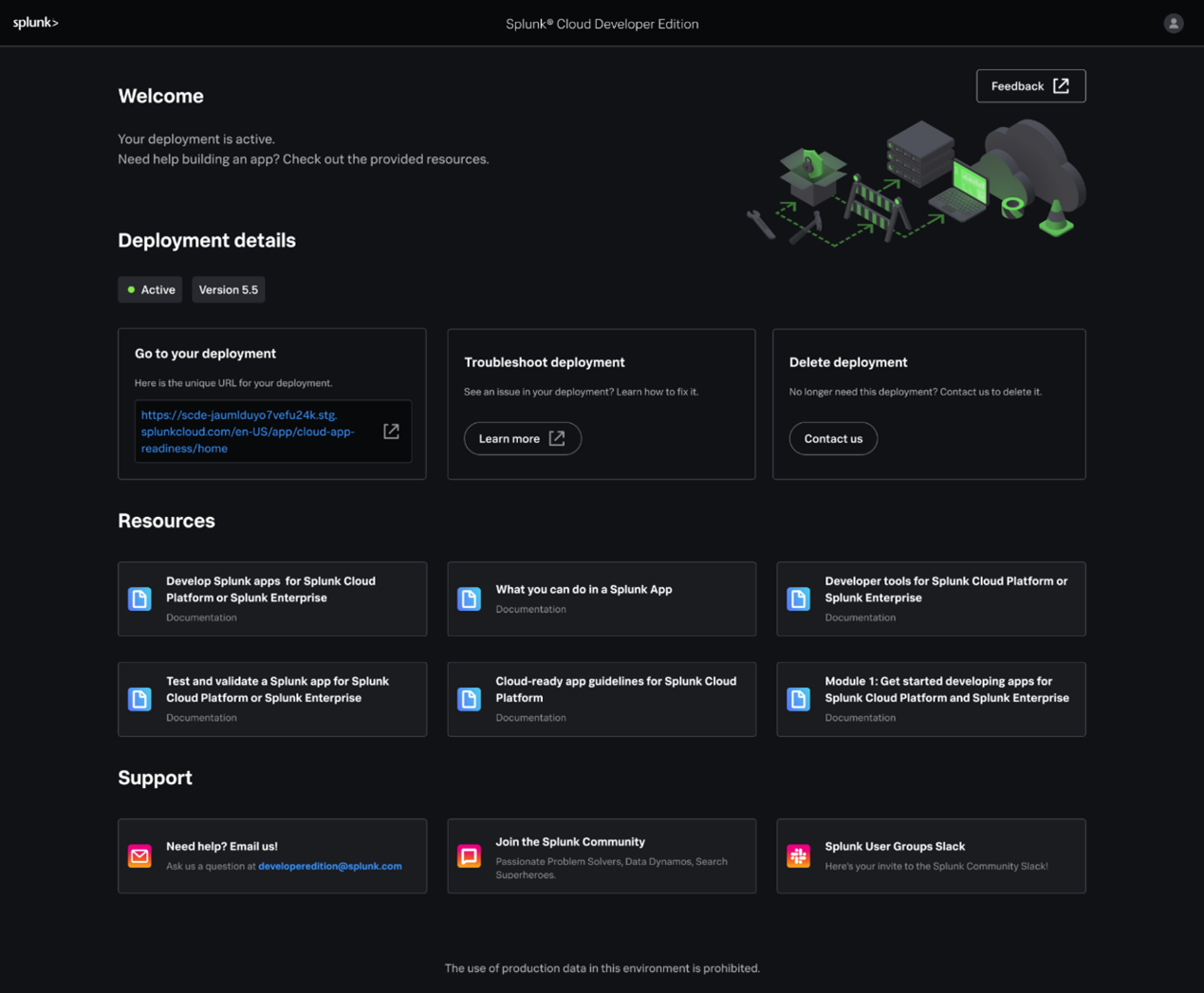Click the Active status badge

[x=149, y=289]
